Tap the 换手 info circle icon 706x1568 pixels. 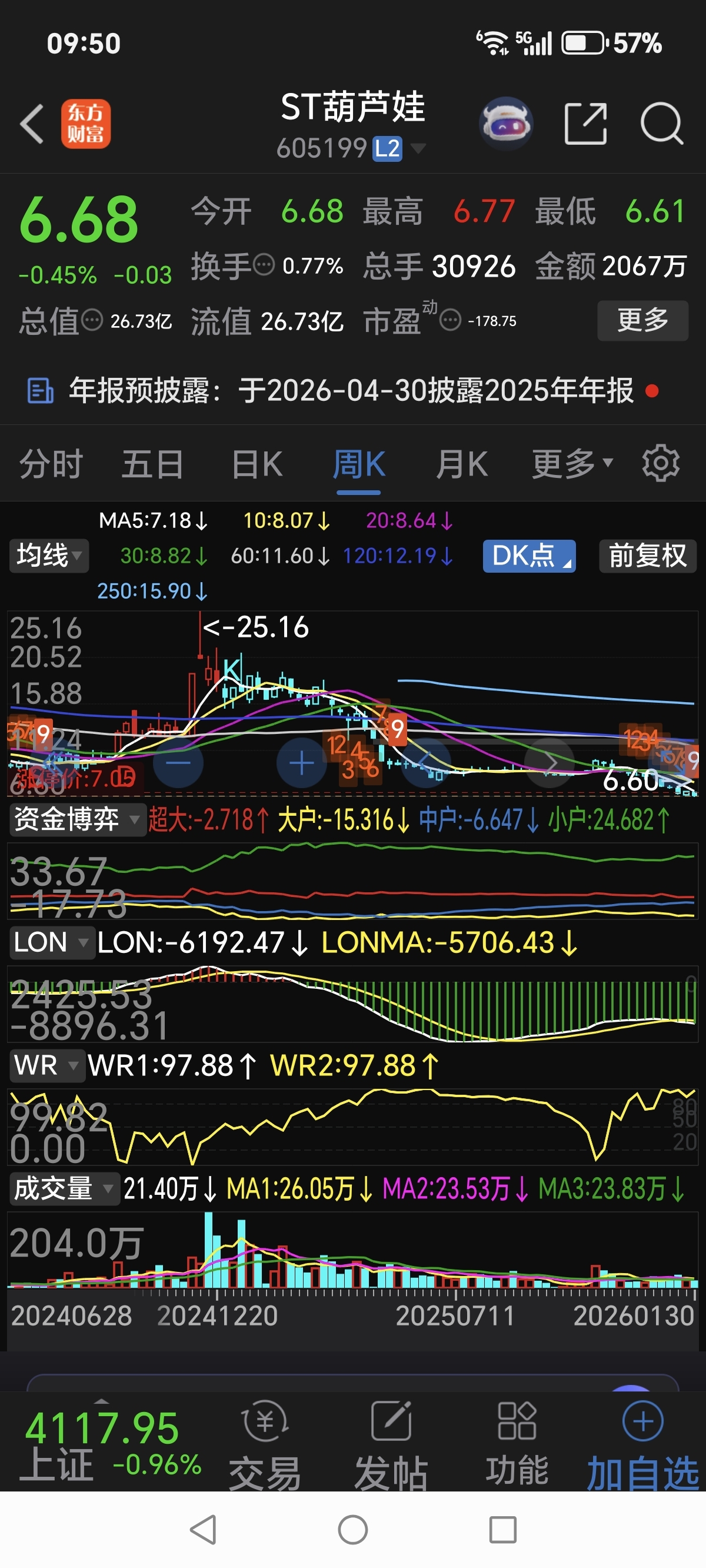(264, 265)
